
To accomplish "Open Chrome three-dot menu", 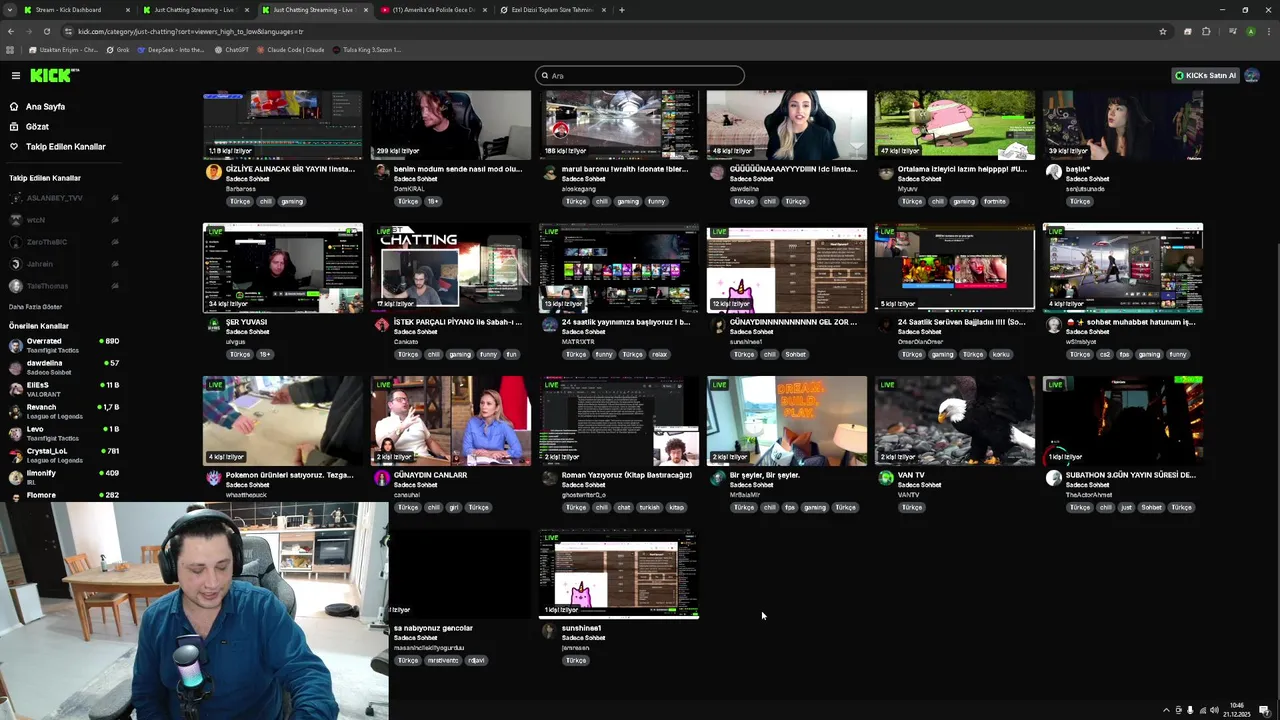I will tap(1268, 31).
